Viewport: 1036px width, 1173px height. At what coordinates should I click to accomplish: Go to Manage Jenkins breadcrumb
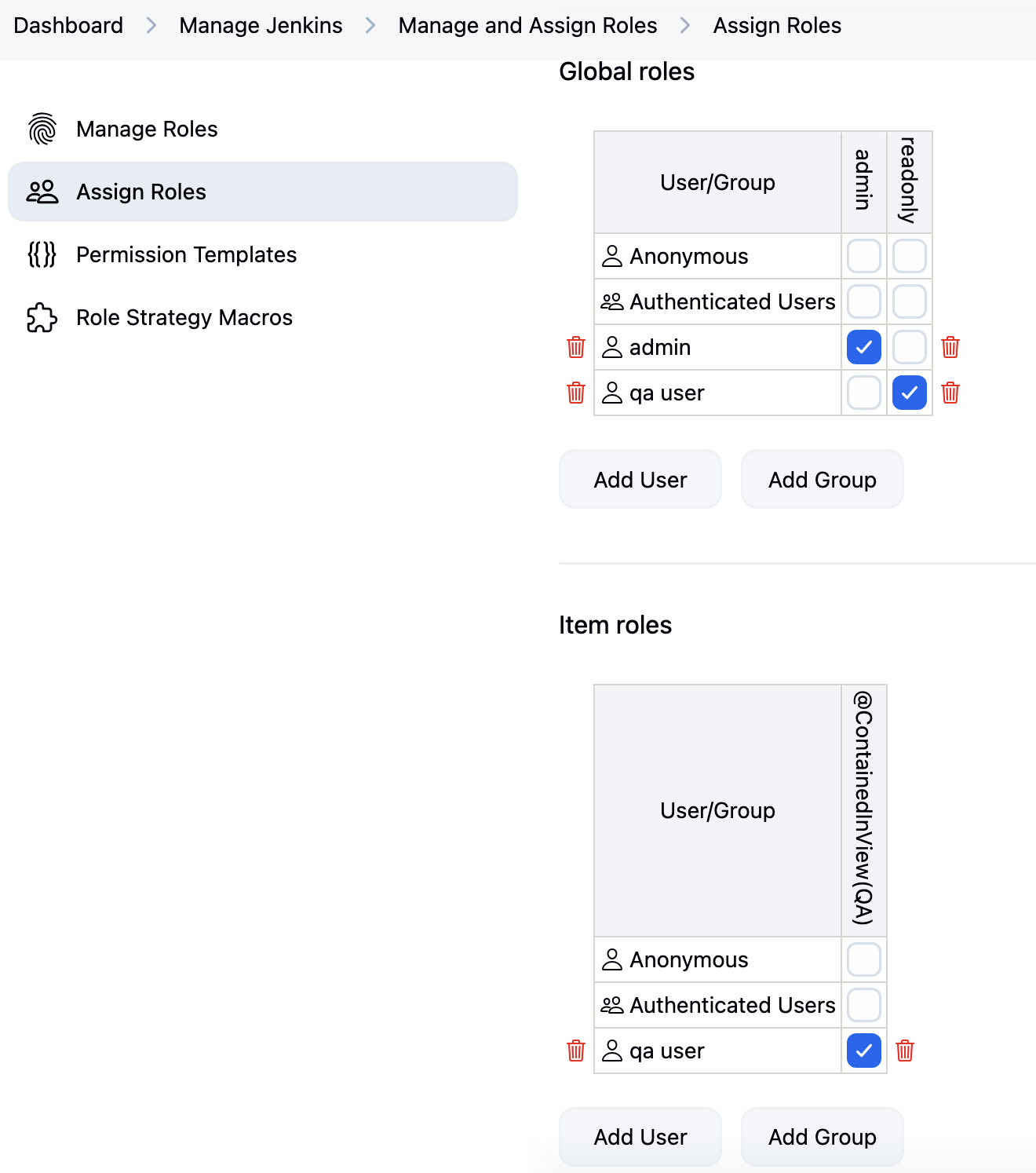(261, 26)
